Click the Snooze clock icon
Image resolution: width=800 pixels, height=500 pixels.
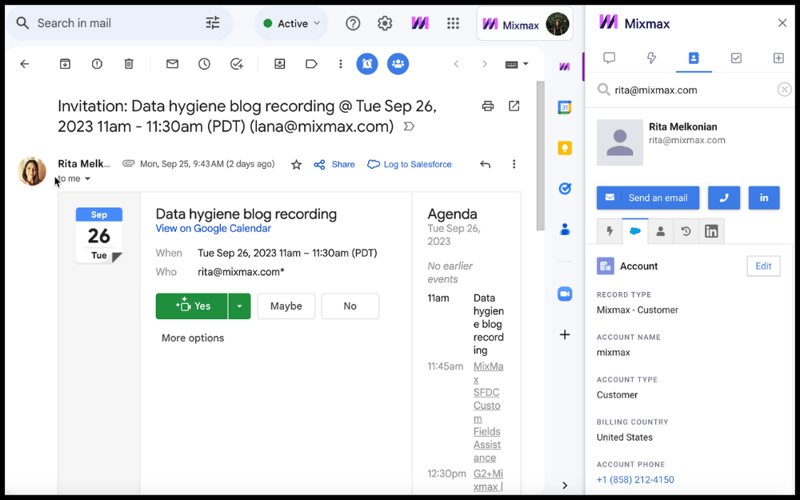[x=204, y=64]
